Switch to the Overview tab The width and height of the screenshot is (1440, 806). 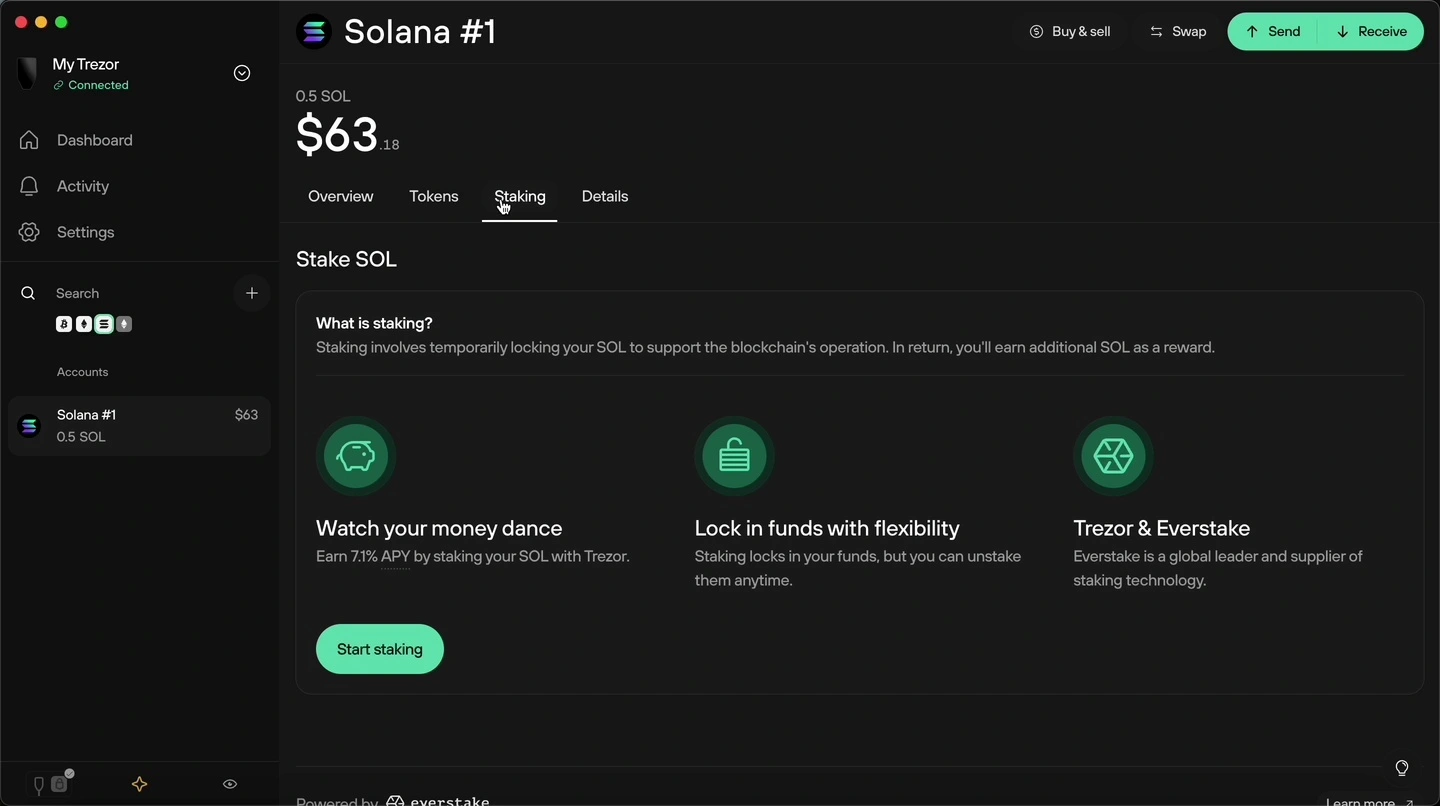[x=340, y=196]
